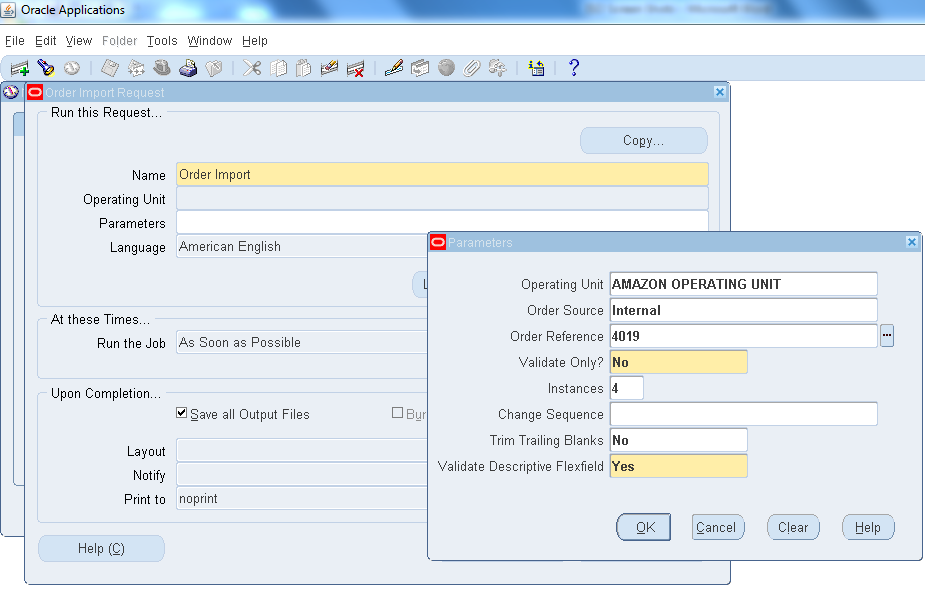Open the File menu
This screenshot has width=925, height=592.
(x=15, y=41)
